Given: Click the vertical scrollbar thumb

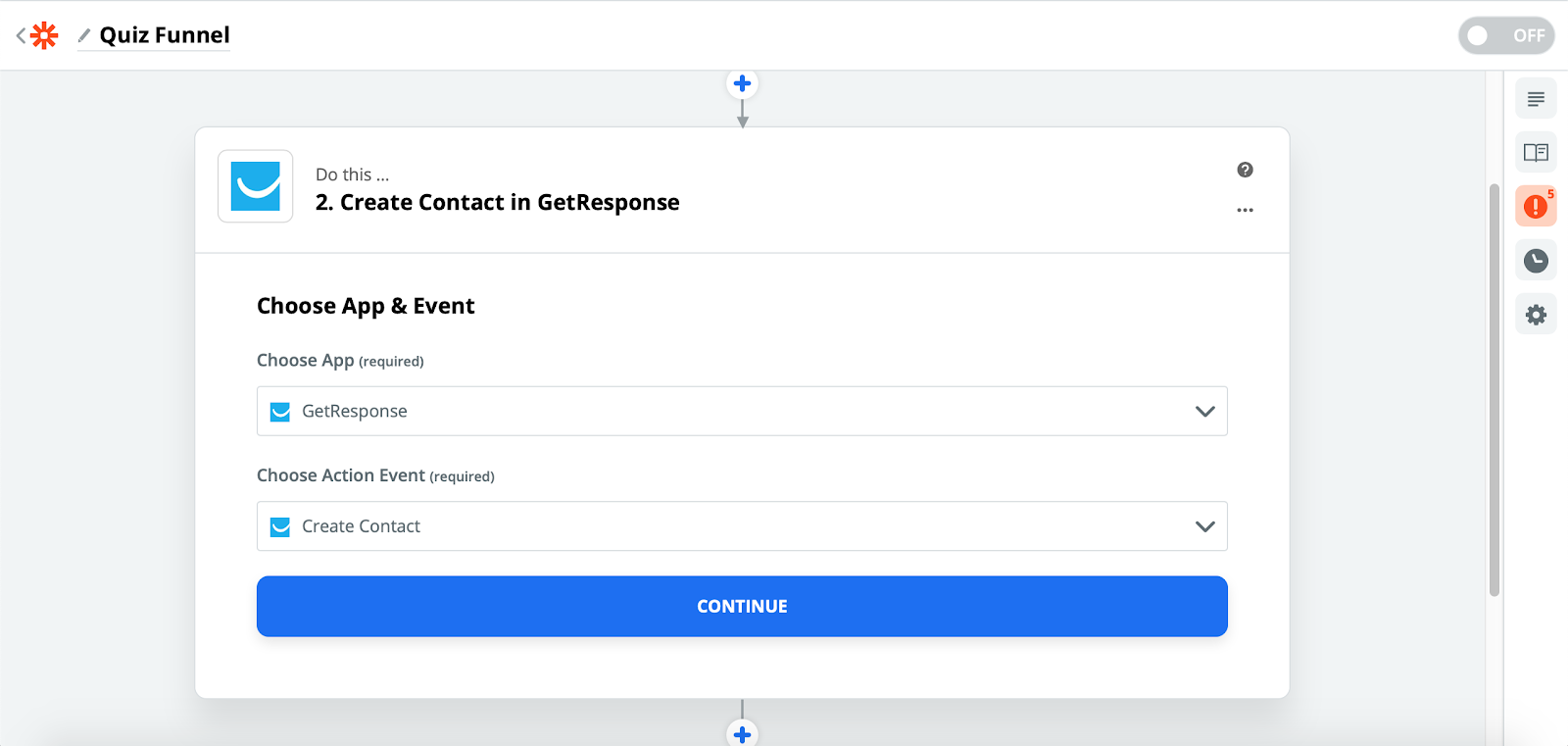Looking at the screenshot, I should point(1494,390).
